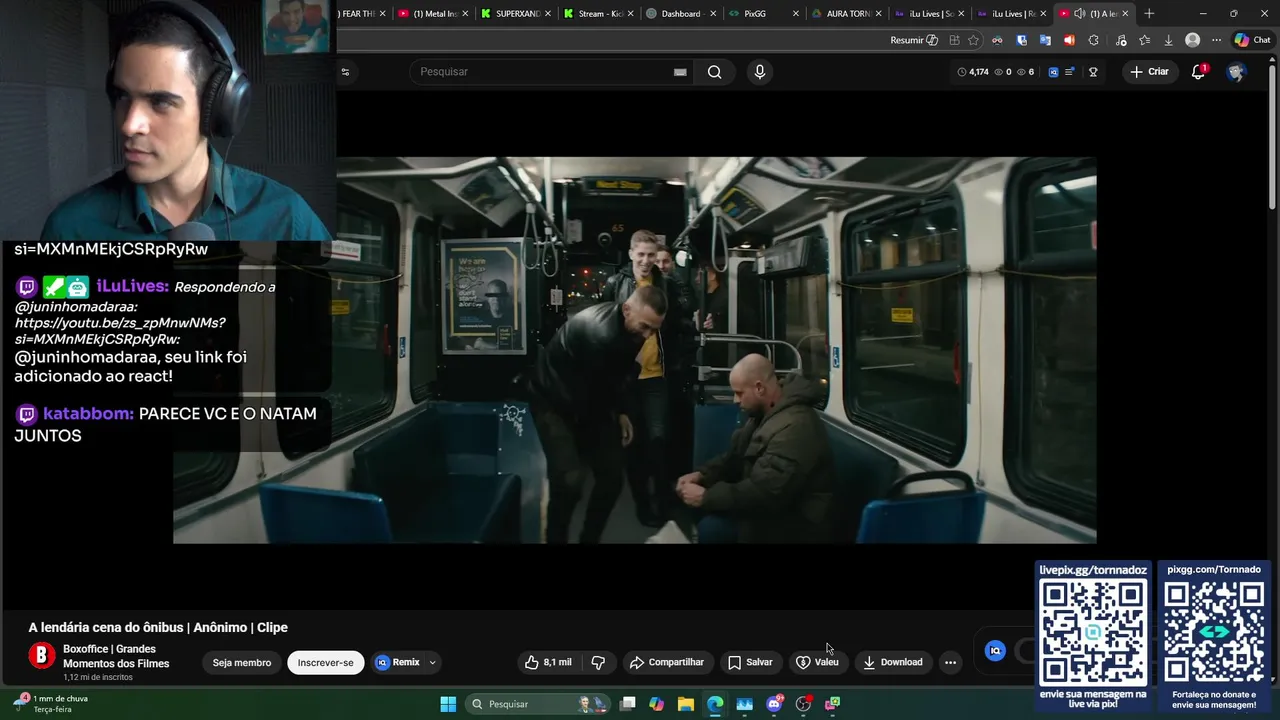
Task: Open Windows Start menu
Action: pos(448,704)
